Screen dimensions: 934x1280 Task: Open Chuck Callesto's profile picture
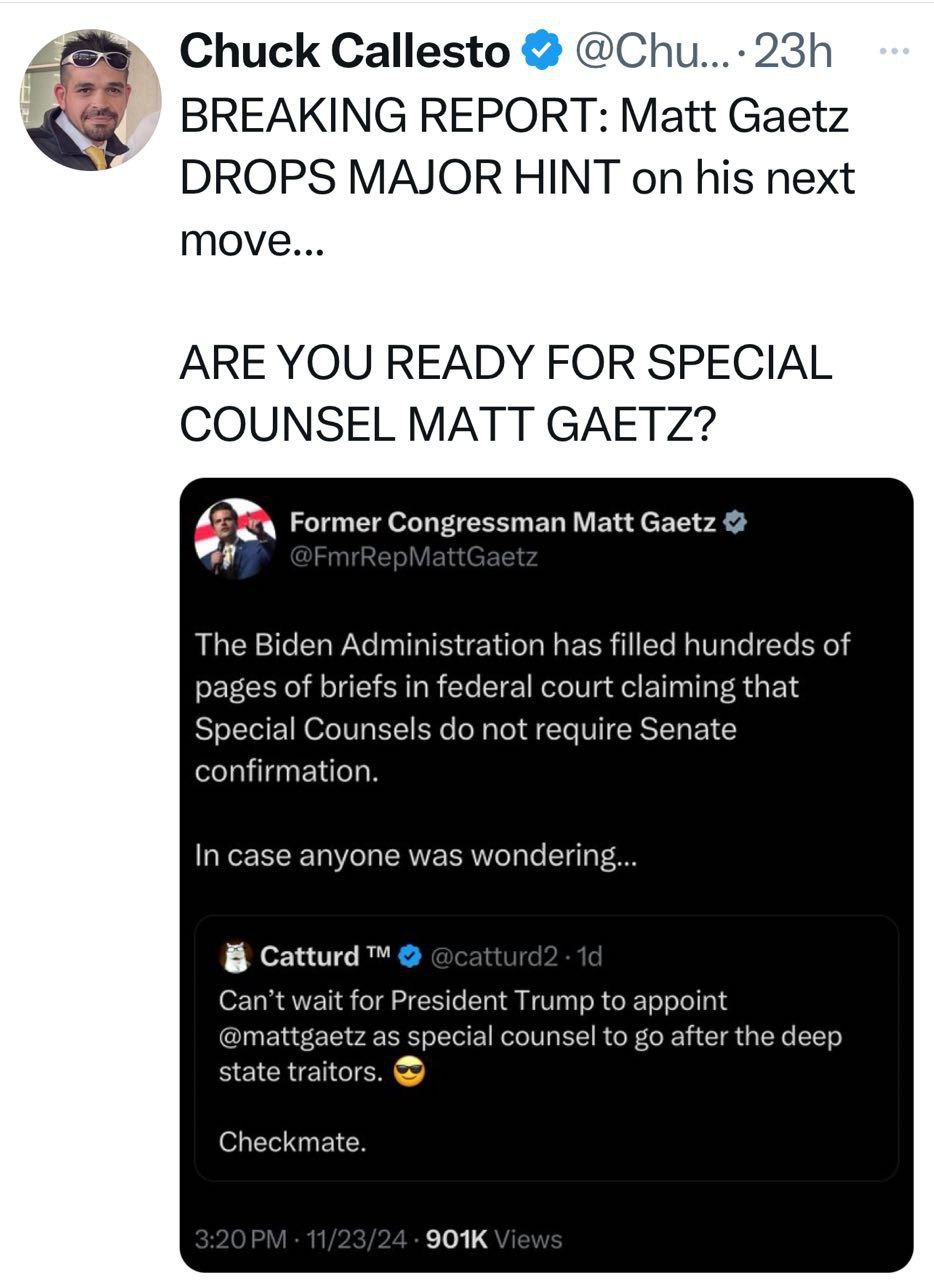click(89, 100)
